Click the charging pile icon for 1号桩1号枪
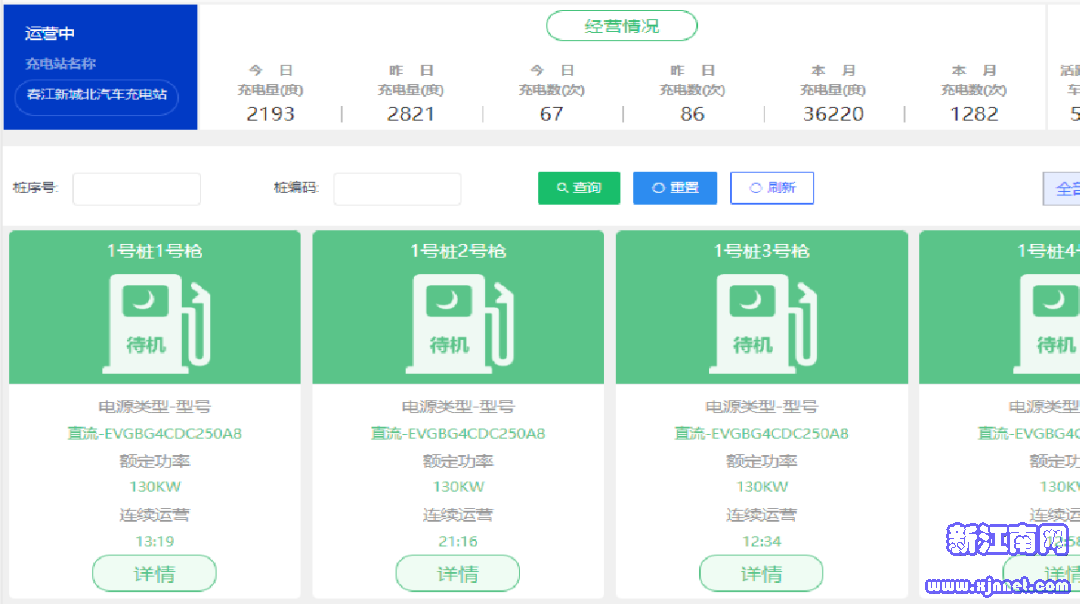1080x604 pixels. (154, 318)
